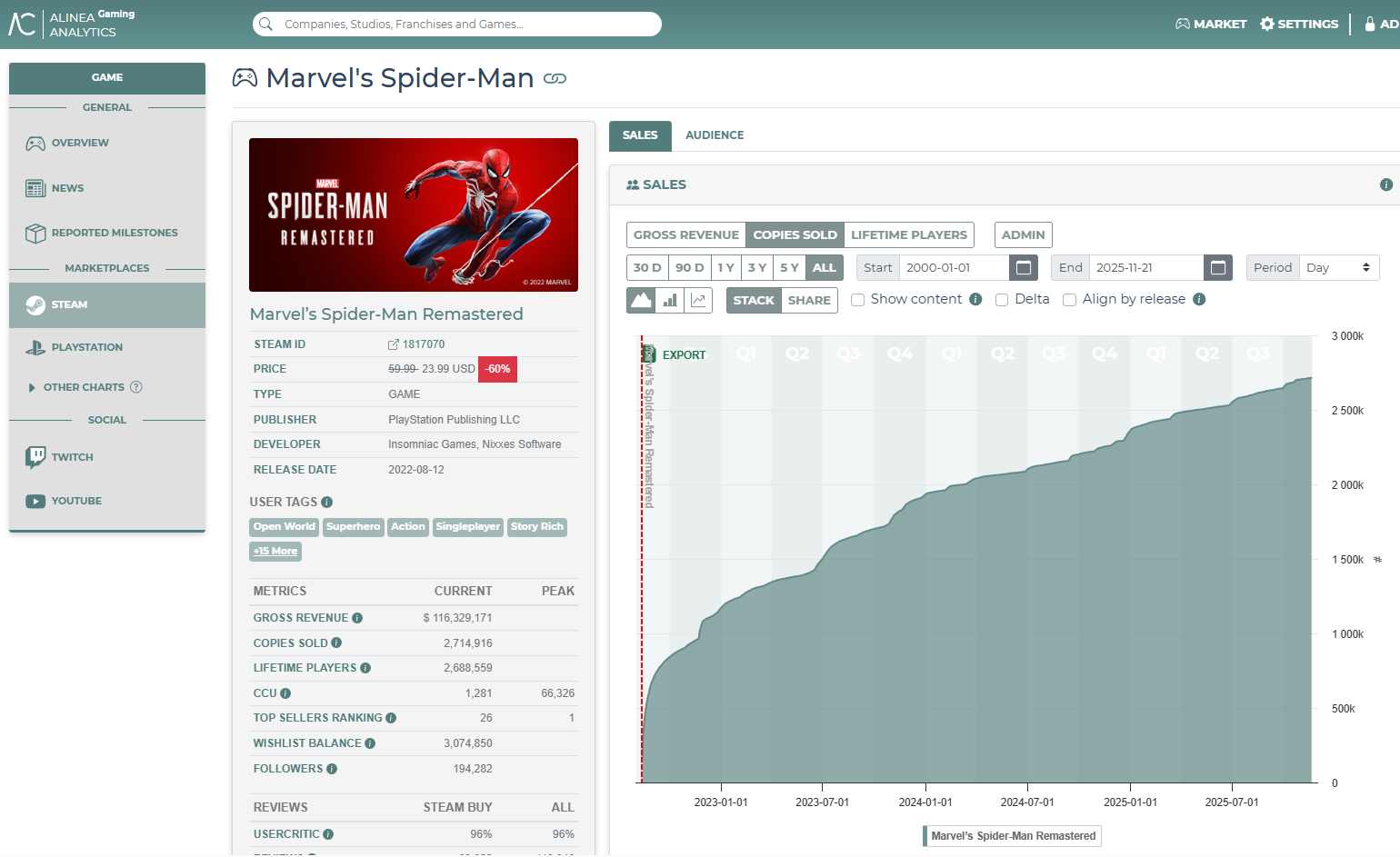The height and width of the screenshot is (857, 1400).
Task: Click the EXPORT button on the chart
Action: click(x=676, y=354)
